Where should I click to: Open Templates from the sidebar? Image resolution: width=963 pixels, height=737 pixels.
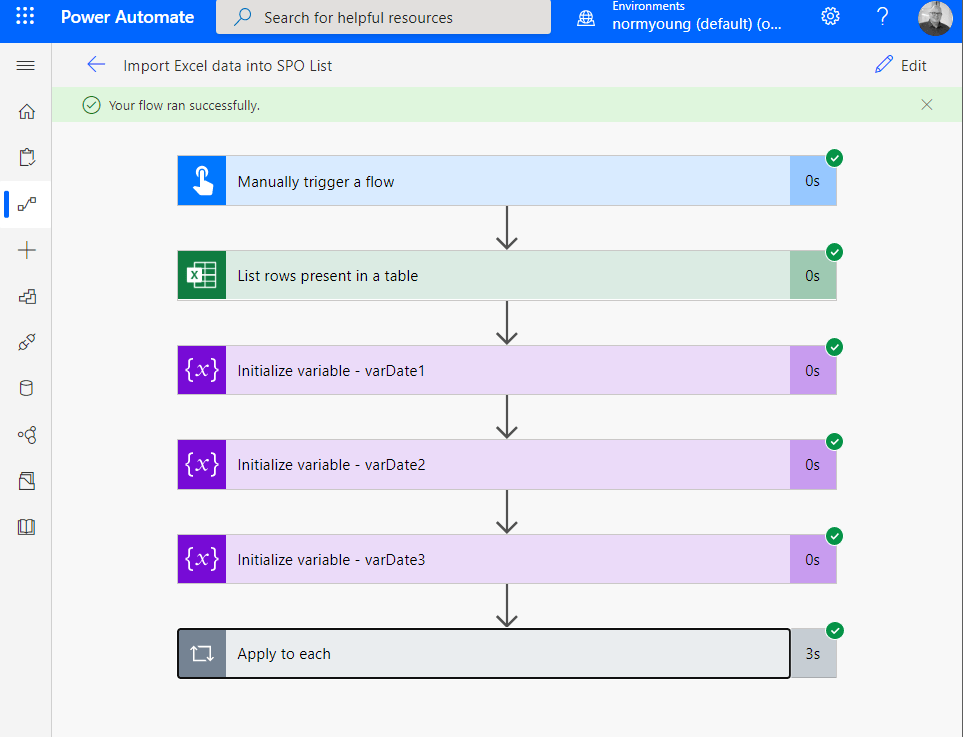click(25, 296)
